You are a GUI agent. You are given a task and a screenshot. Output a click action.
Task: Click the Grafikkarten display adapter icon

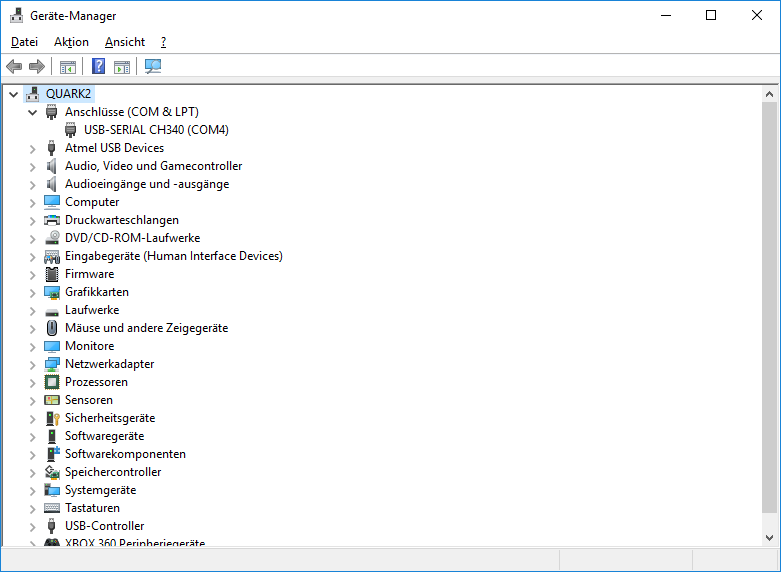[x=52, y=292]
